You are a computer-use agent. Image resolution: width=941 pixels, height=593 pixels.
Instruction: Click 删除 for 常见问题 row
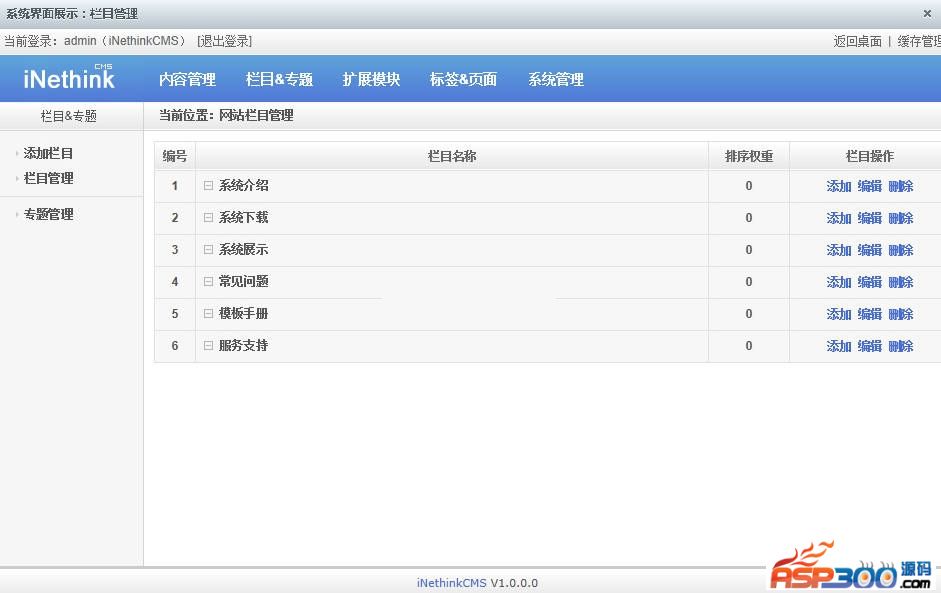pyautogui.click(x=901, y=282)
